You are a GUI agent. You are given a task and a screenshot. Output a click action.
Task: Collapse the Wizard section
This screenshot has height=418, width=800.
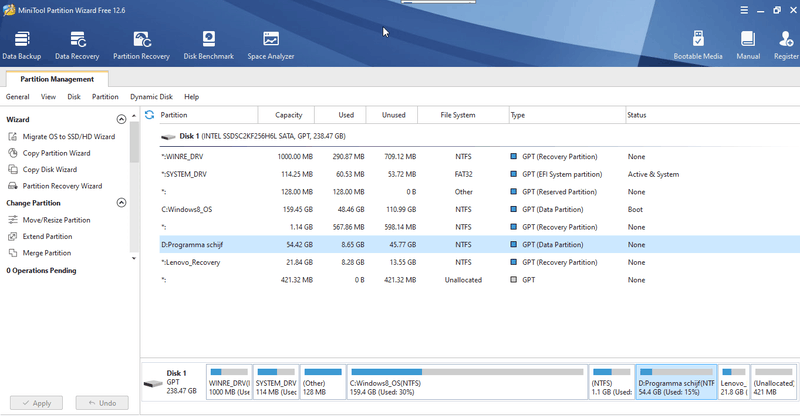pos(122,119)
